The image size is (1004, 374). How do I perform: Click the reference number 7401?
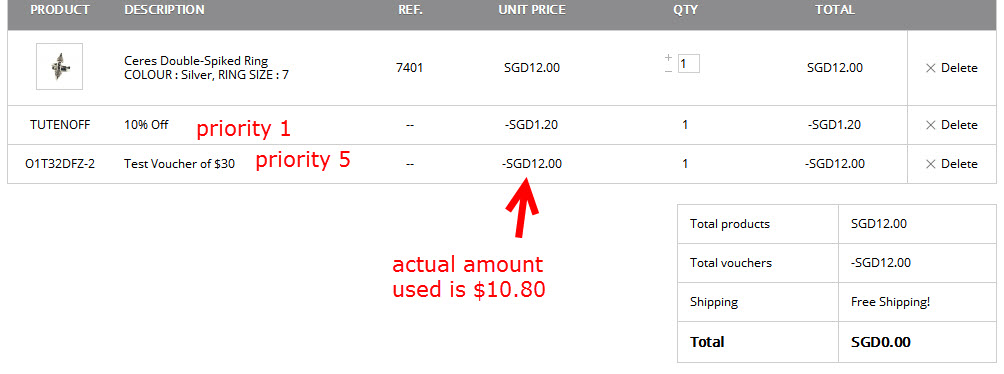pyautogui.click(x=410, y=67)
